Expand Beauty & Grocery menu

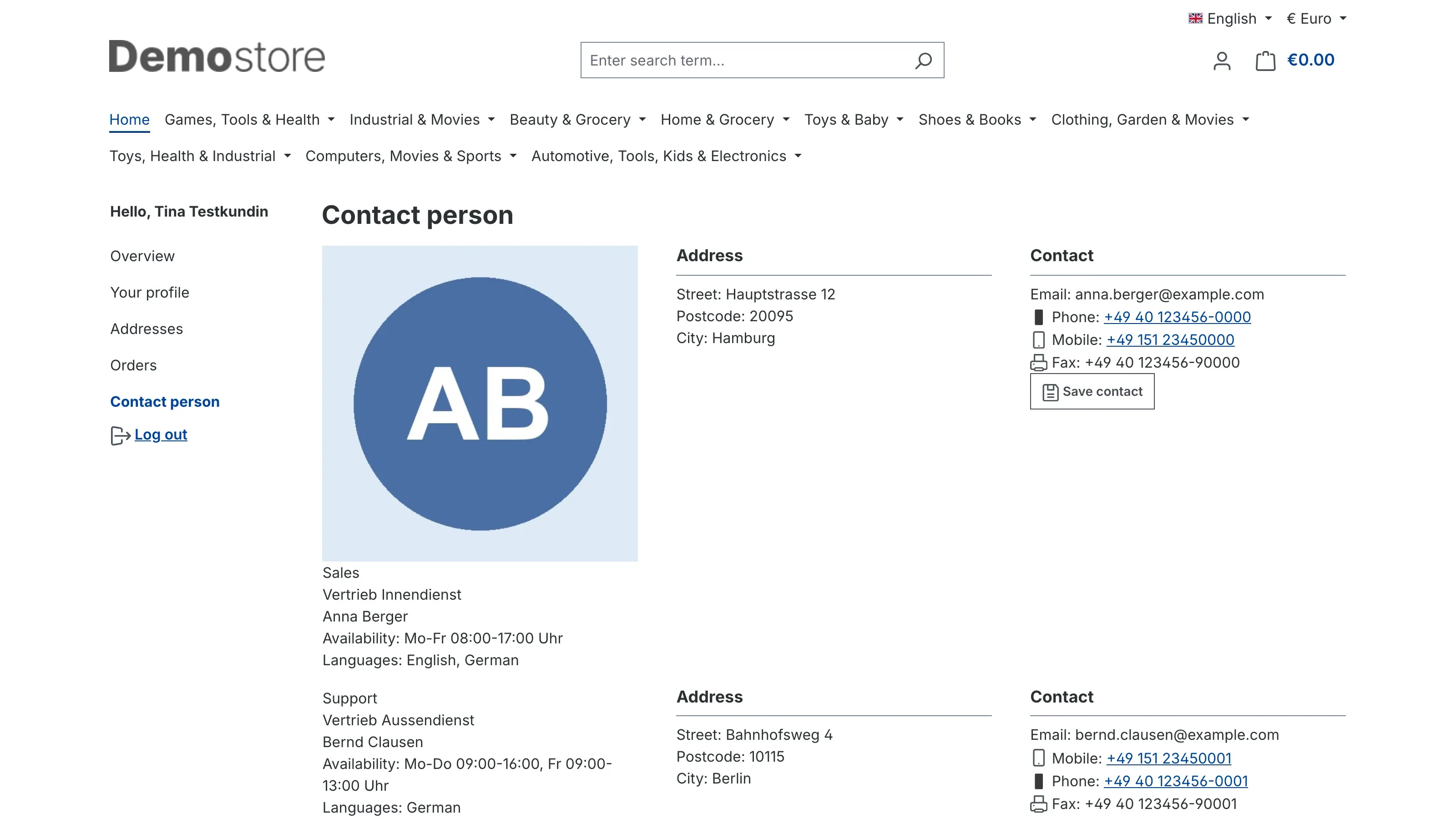coord(577,120)
